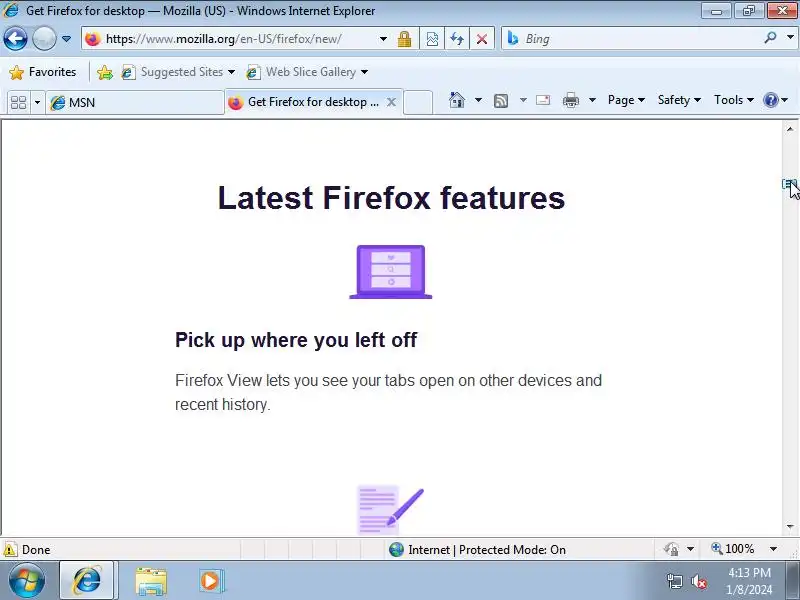
Task: Close the Get Firefox for desktop tab
Action: click(391, 102)
